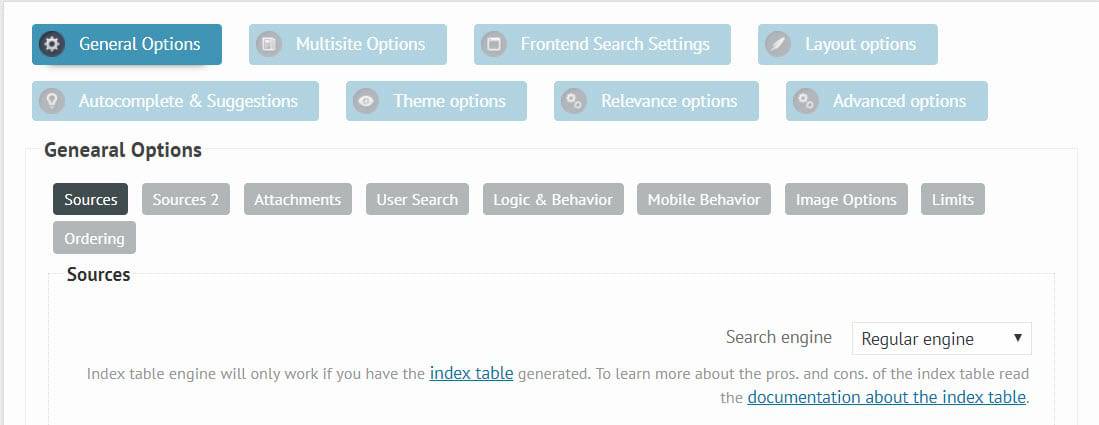Go to the Logic & Behavior tab
Screen dimensions: 1099x425
point(553,199)
